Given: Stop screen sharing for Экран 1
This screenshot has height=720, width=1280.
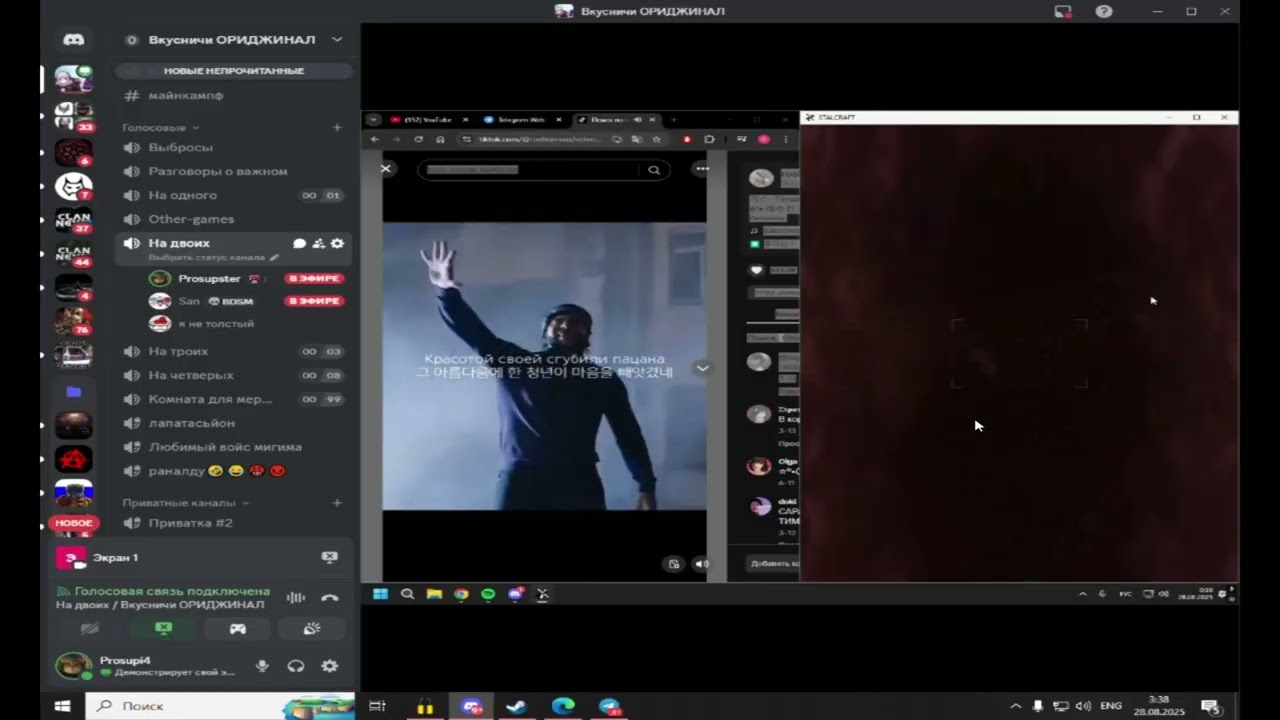Looking at the screenshot, I should tap(329, 557).
